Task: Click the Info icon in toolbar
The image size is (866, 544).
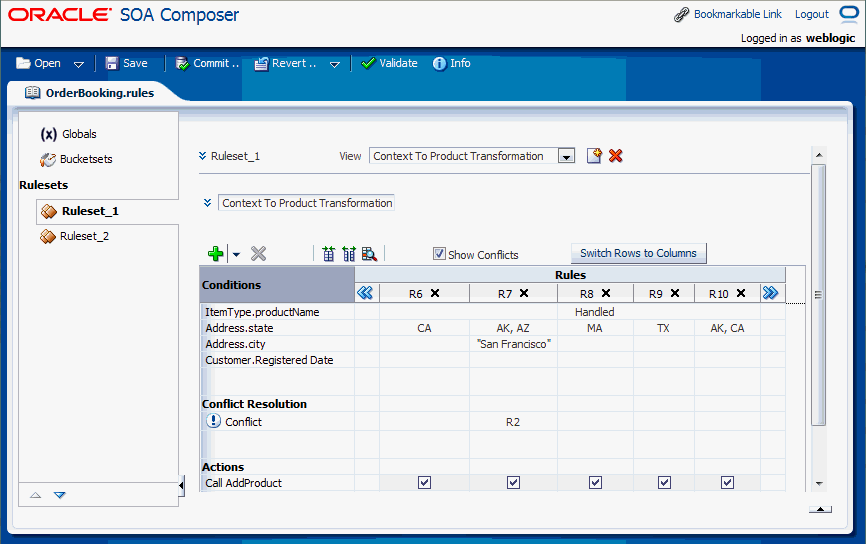Action: tap(440, 64)
